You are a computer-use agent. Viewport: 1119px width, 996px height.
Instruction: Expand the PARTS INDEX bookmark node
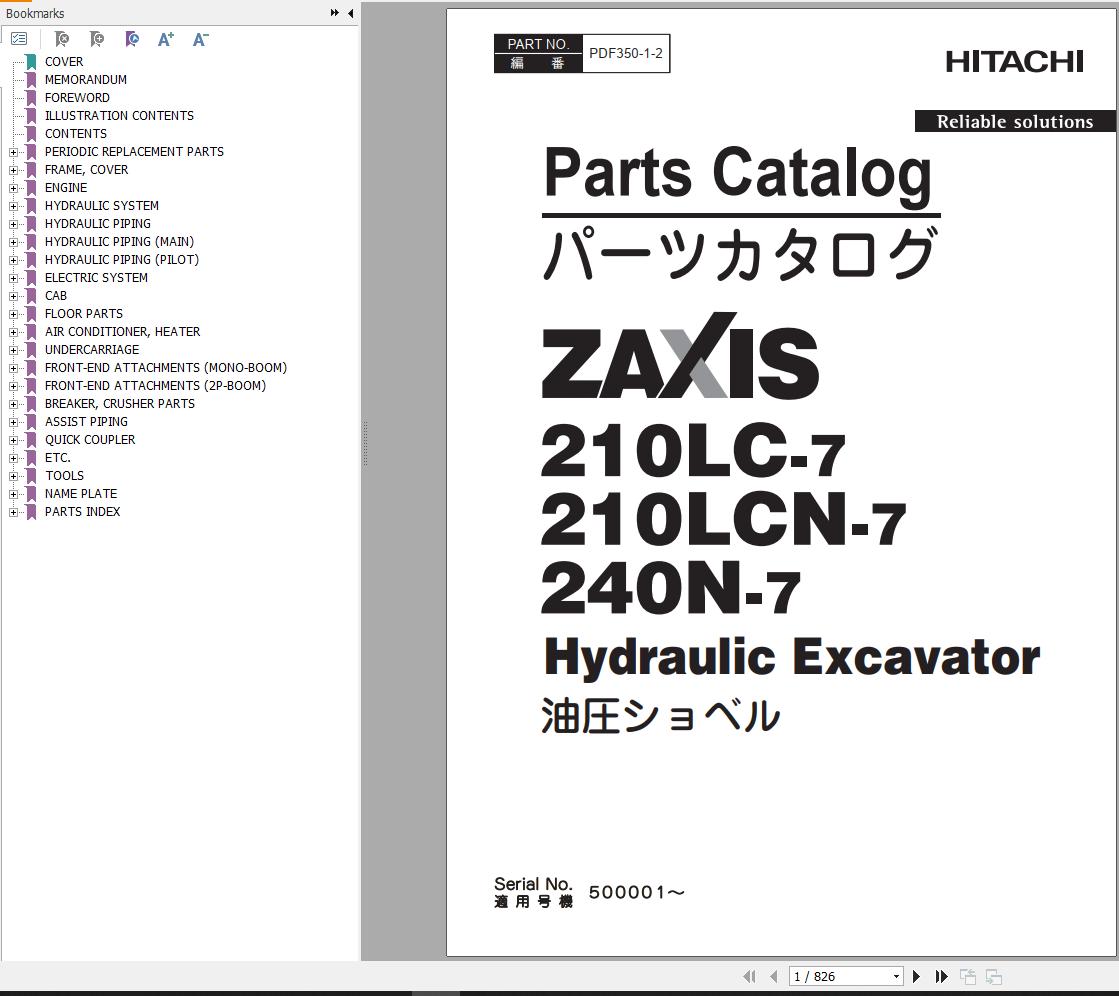pos(13,512)
